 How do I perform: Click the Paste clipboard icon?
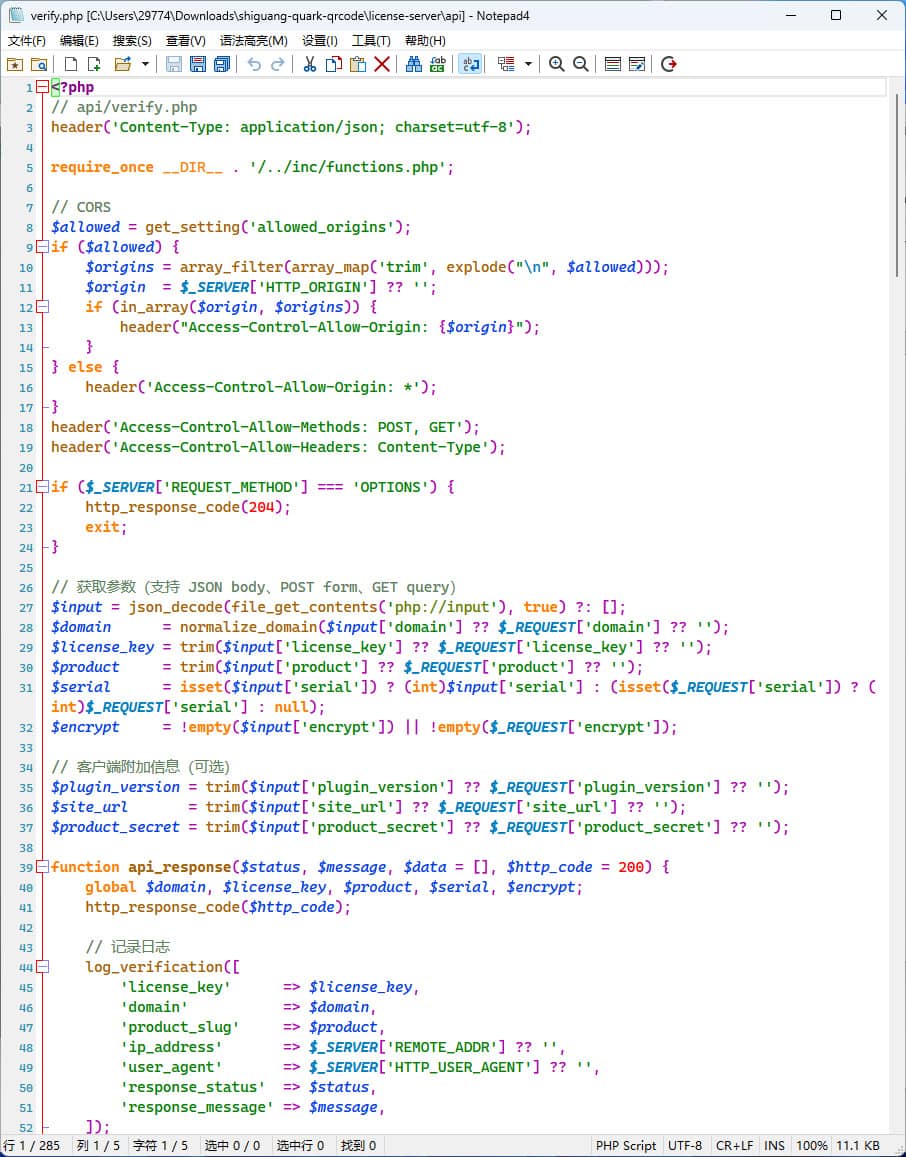358,64
